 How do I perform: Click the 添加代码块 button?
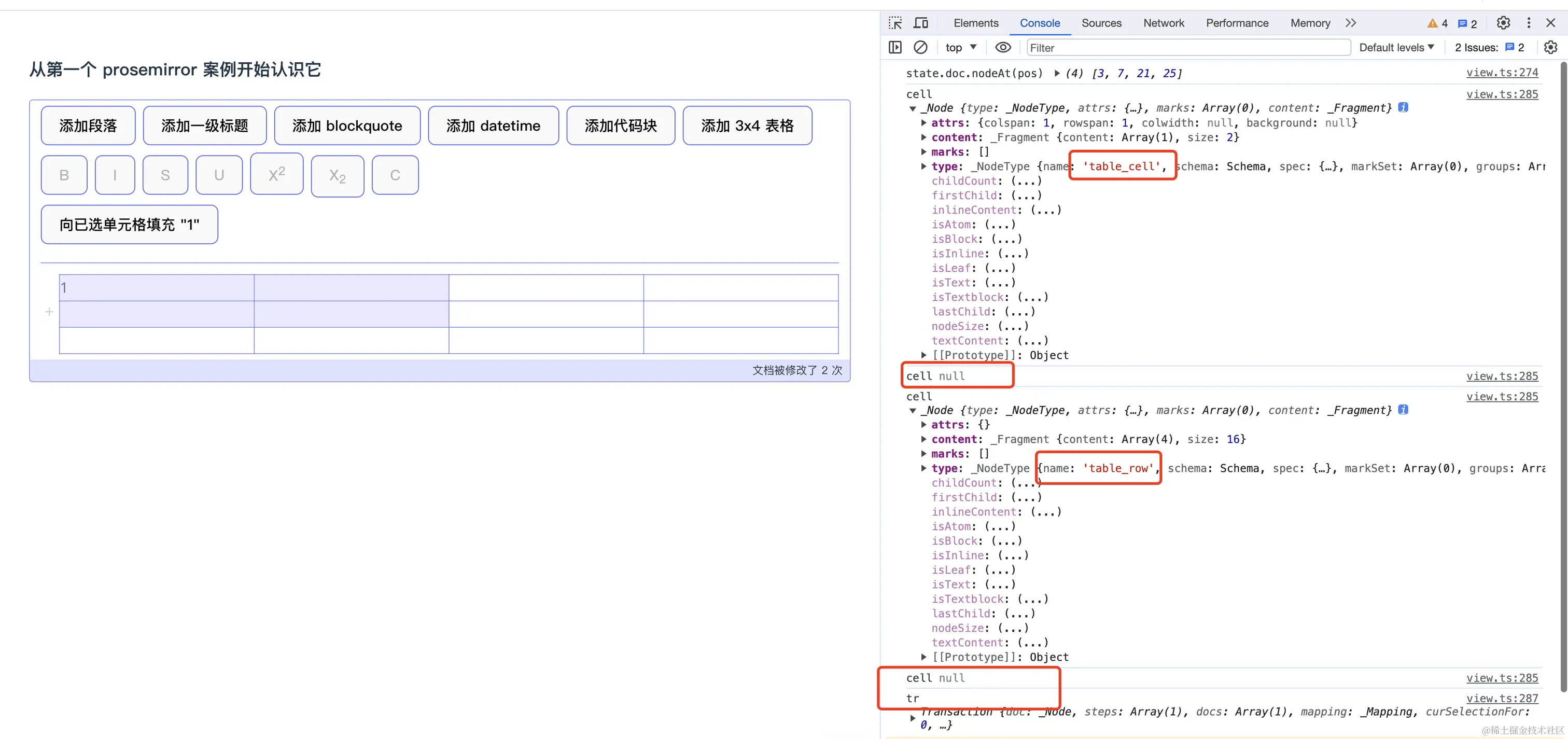[620, 126]
